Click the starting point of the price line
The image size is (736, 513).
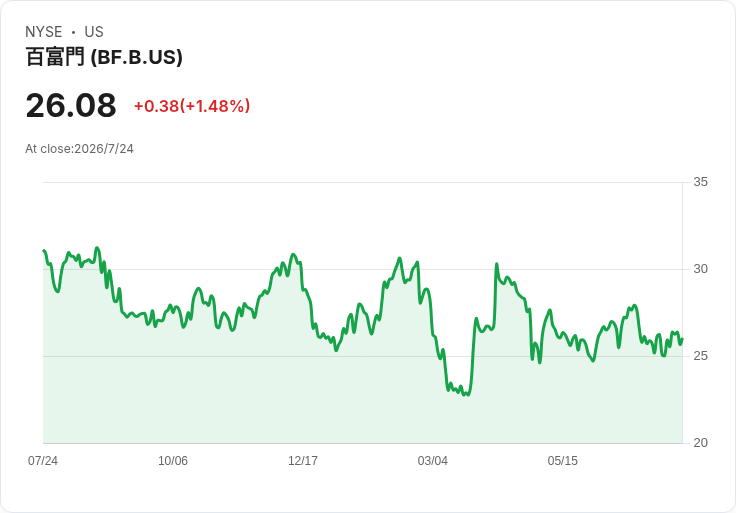coord(44,251)
